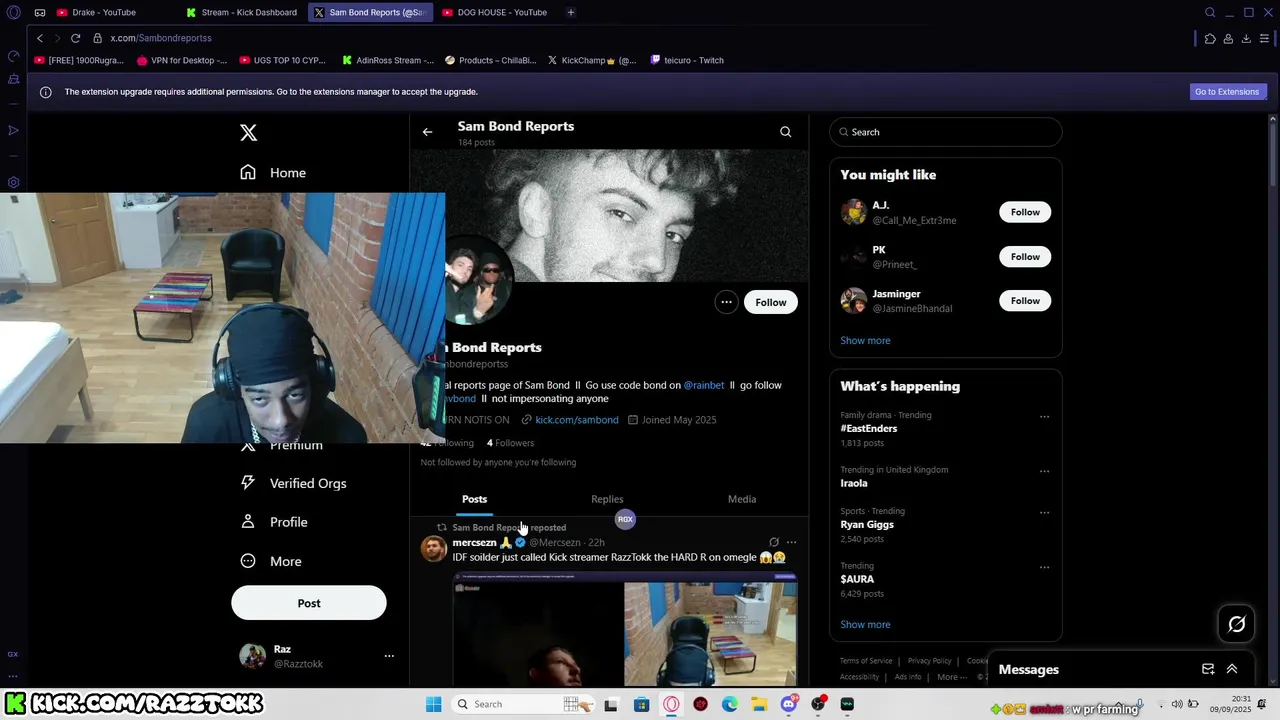Click the Profile person icon
1280x720 pixels.
click(x=248, y=522)
